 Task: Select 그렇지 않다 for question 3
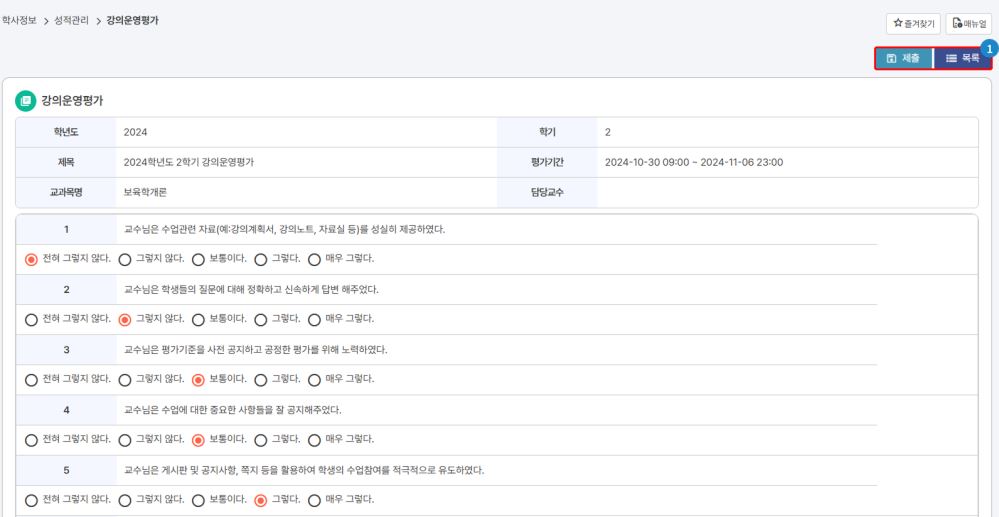click(x=125, y=380)
